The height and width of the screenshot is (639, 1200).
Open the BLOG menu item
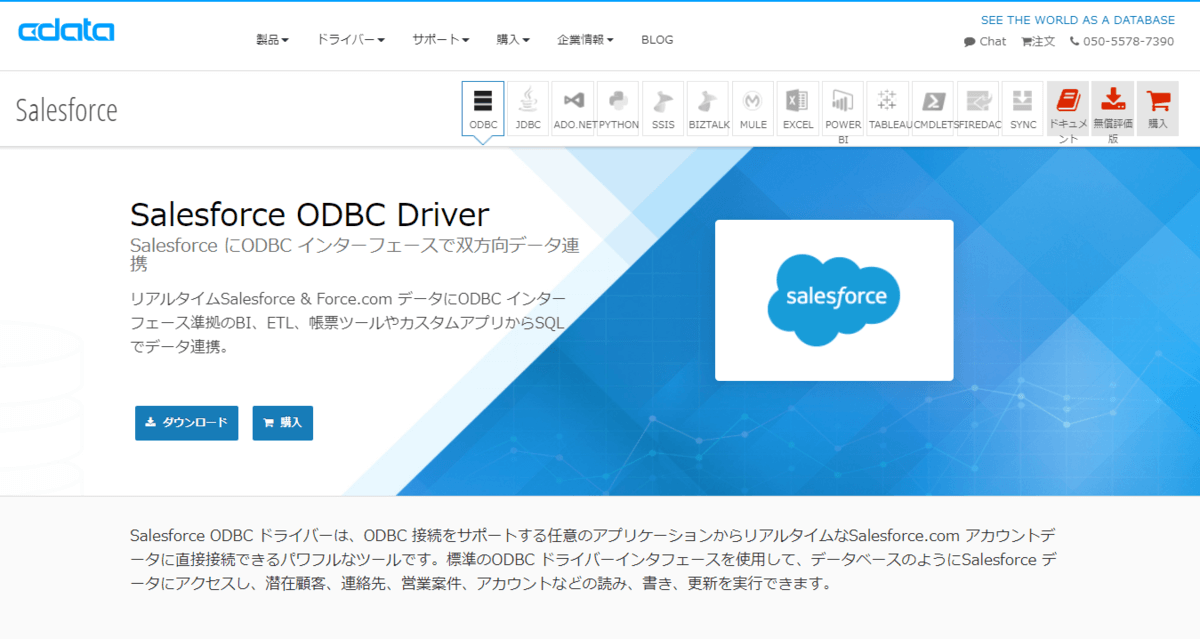point(657,40)
